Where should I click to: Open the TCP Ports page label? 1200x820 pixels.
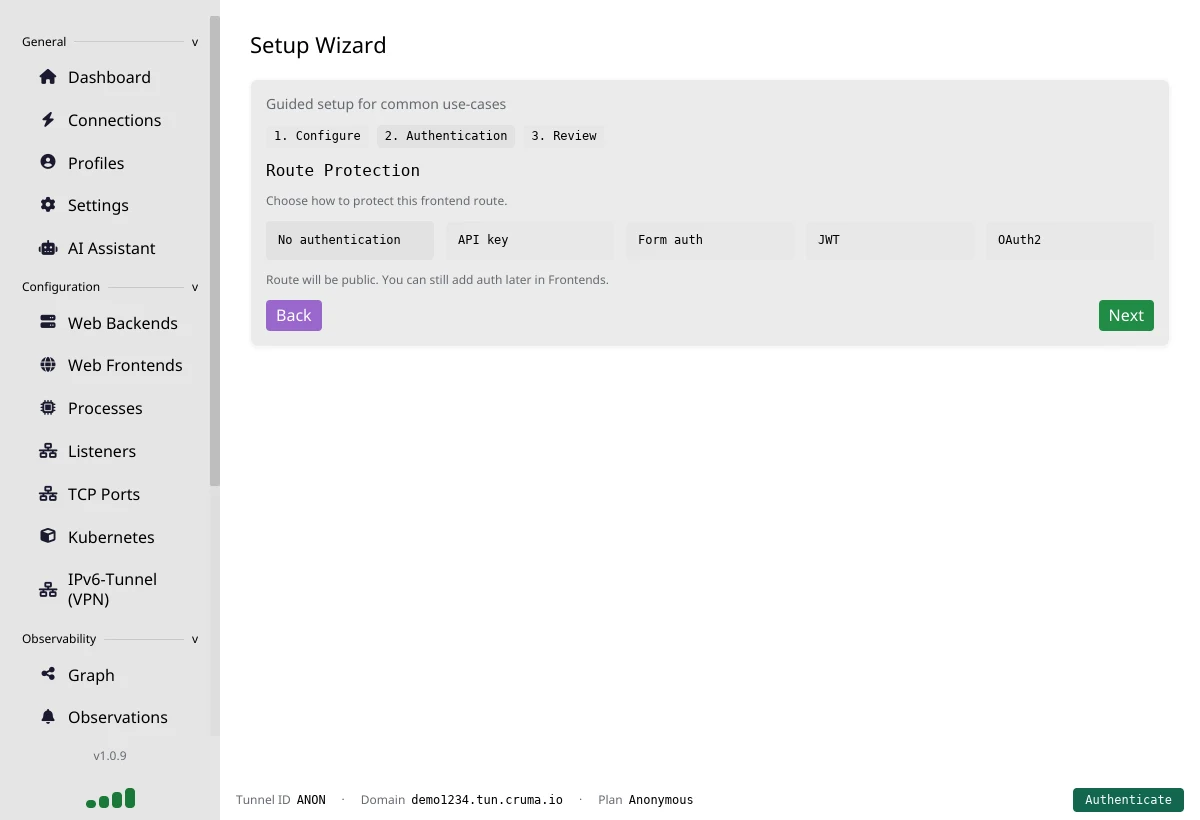coord(104,494)
